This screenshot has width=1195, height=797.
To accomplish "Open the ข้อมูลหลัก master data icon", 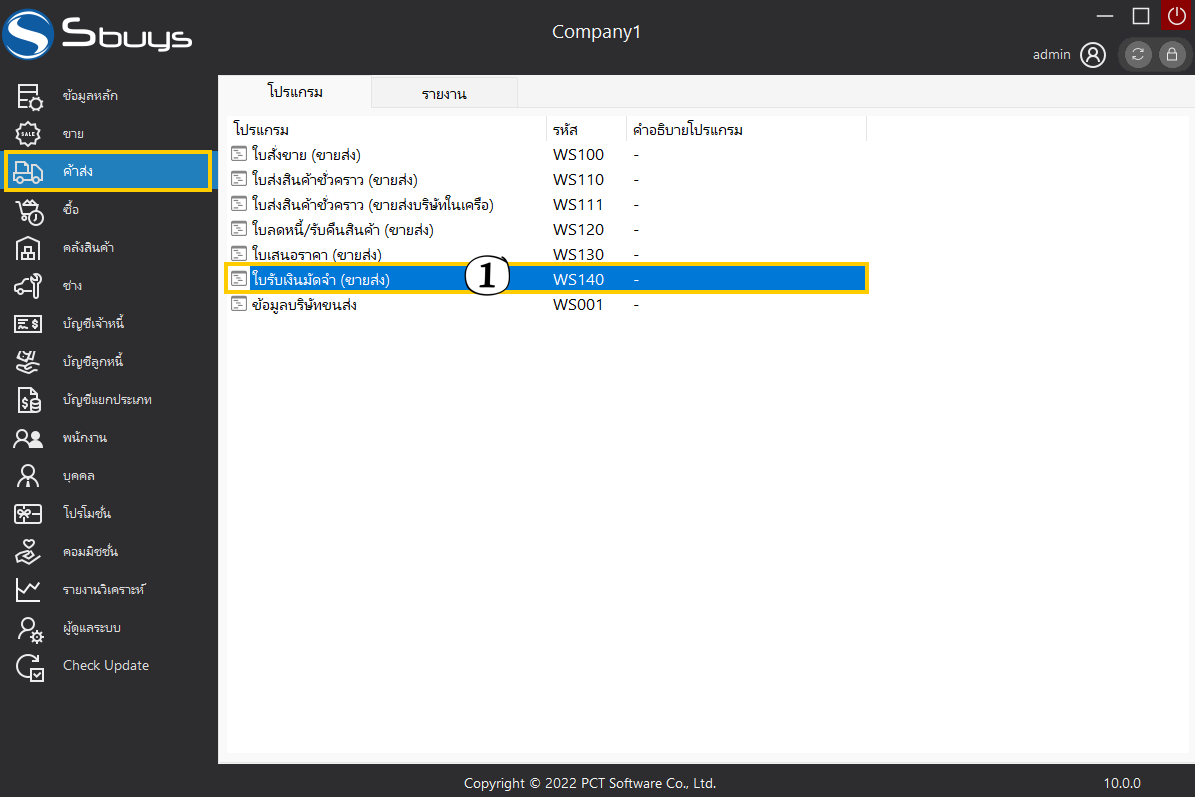I will (29, 96).
